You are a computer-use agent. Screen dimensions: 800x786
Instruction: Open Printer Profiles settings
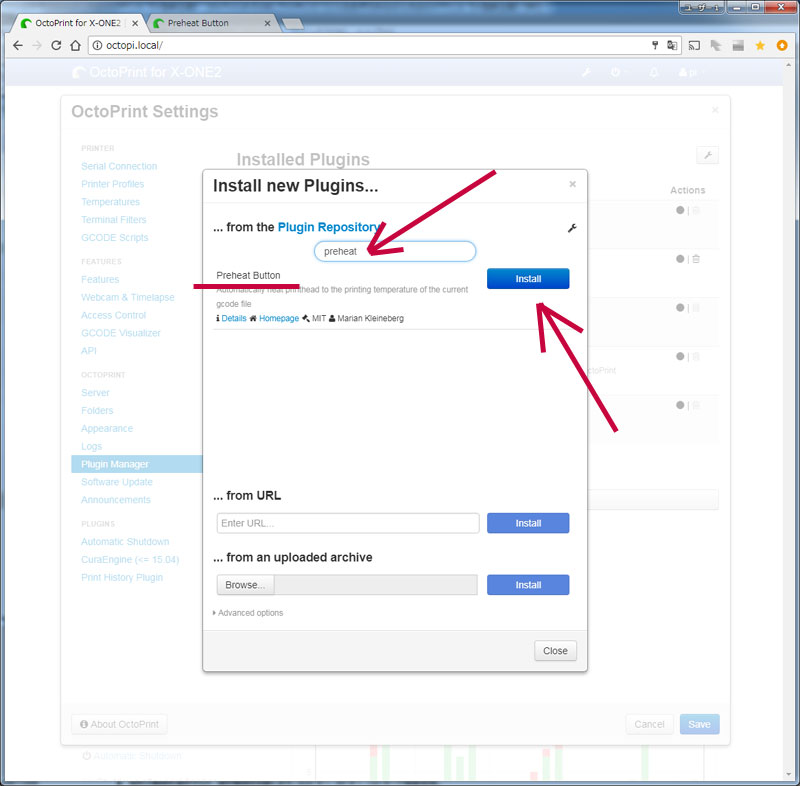112,184
